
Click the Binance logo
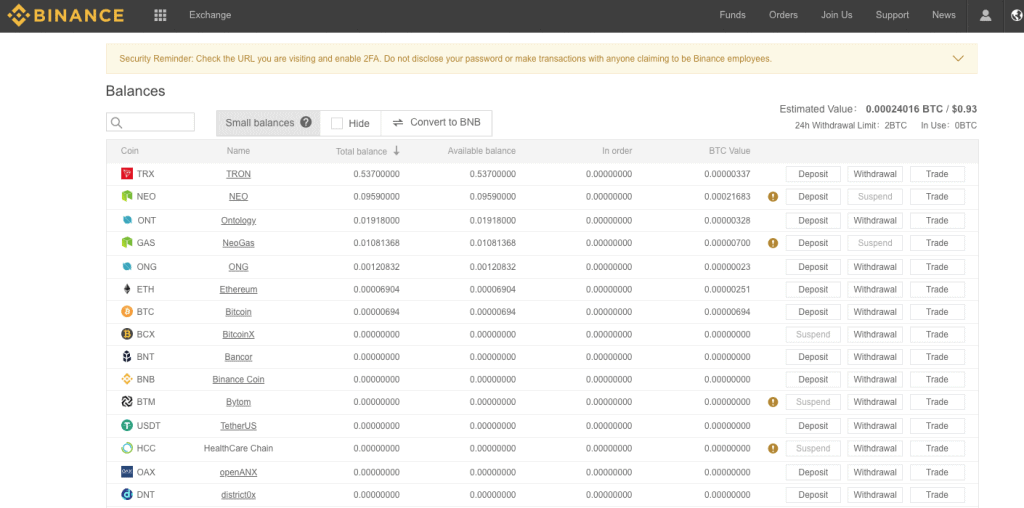[65, 15]
